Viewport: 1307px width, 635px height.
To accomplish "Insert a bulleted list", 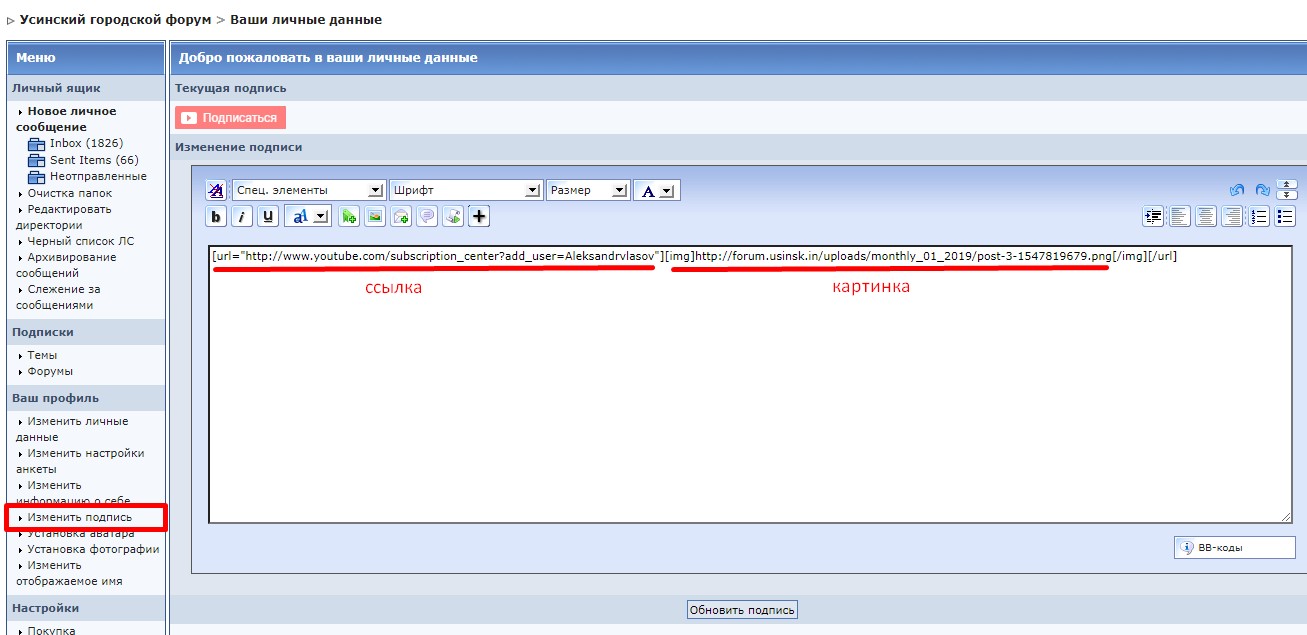I will pyautogui.click(x=1286, y=216).
